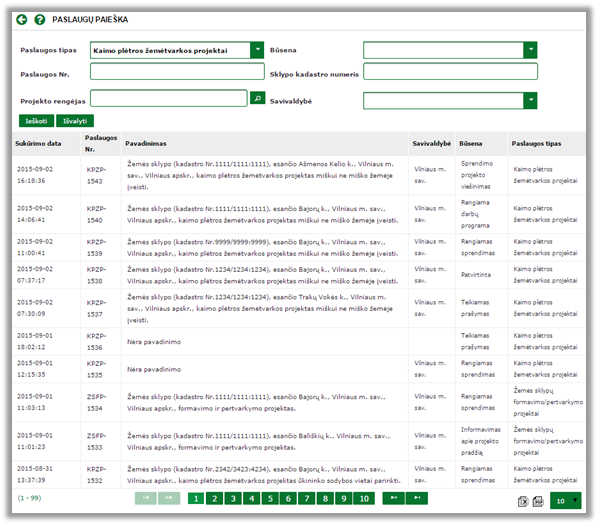
Task: Go to page 10 of results
Action: point(364,498)
